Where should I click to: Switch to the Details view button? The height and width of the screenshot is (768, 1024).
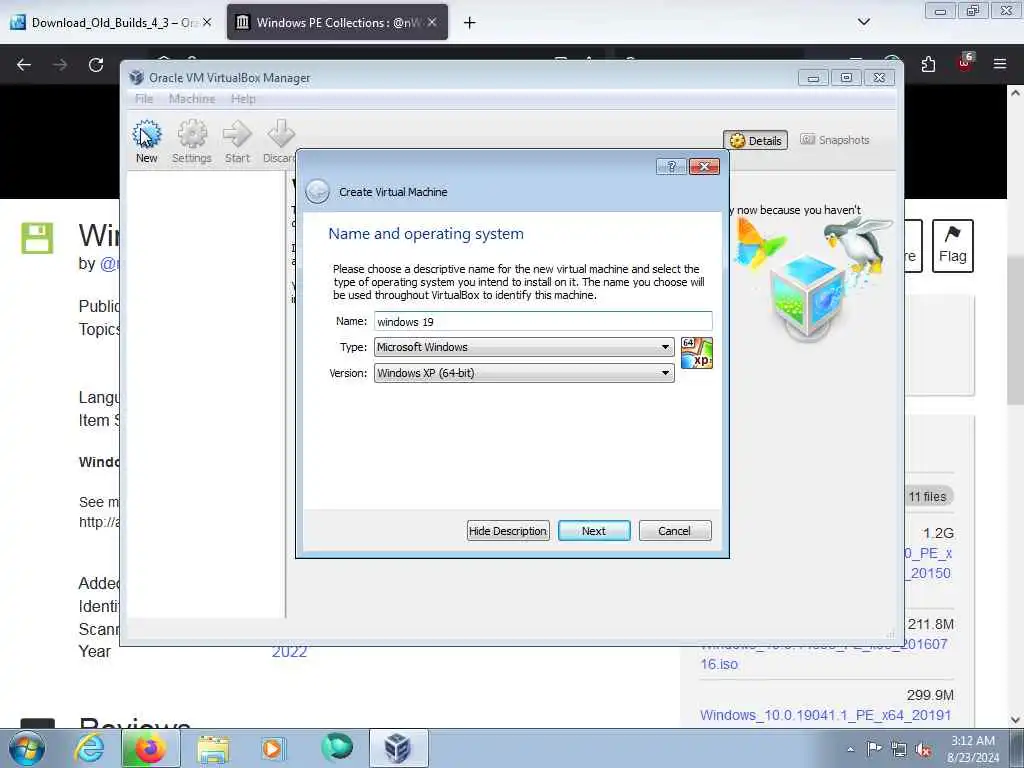(756, 140)
